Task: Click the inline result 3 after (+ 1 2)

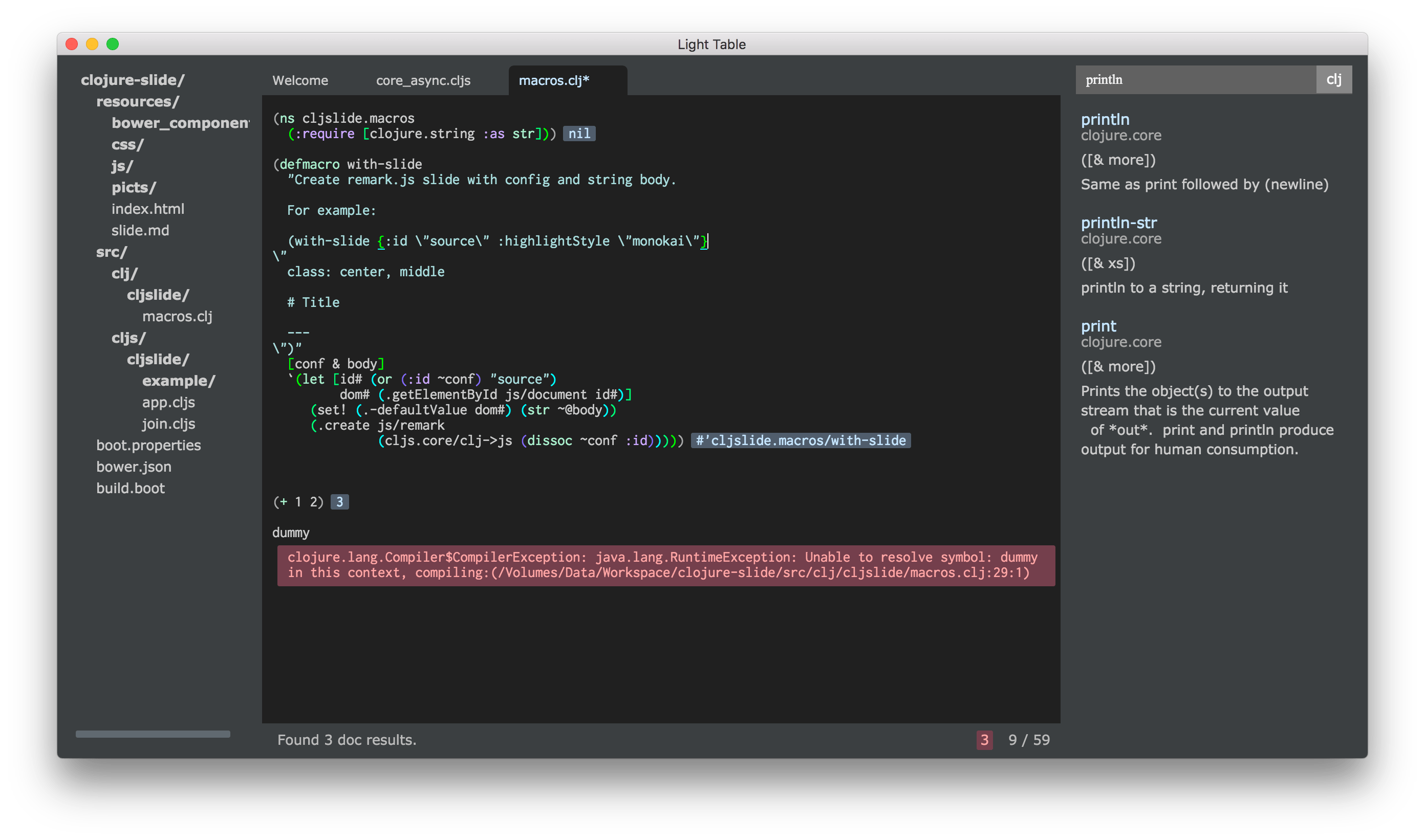Action: [339, 502]
